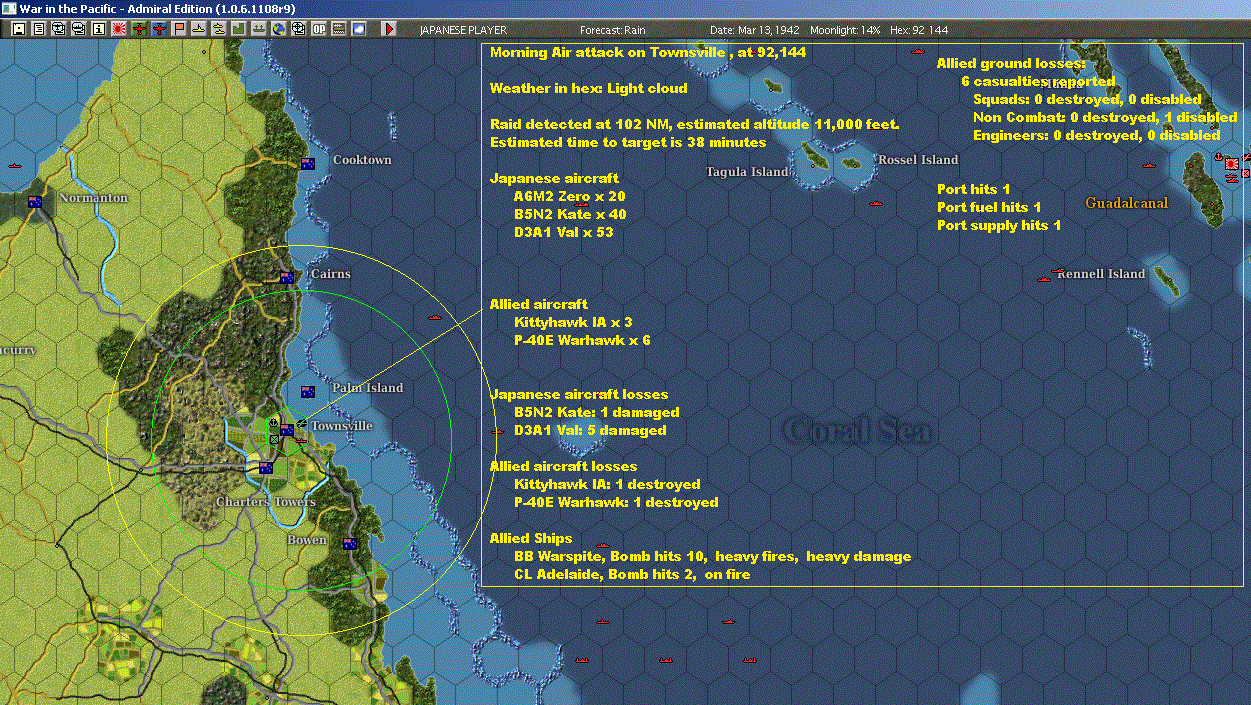Select the Bowen base flag
The width and height of the screenshot is (1251, 705).
350,543
